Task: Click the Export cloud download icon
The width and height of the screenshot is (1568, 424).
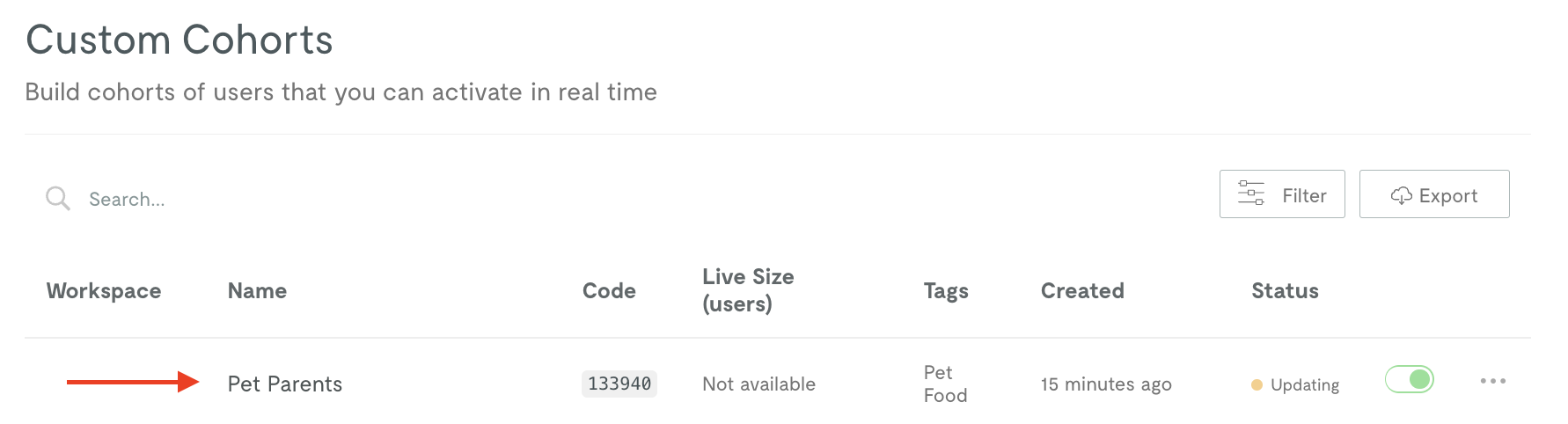Action: tap(1401, 195)
